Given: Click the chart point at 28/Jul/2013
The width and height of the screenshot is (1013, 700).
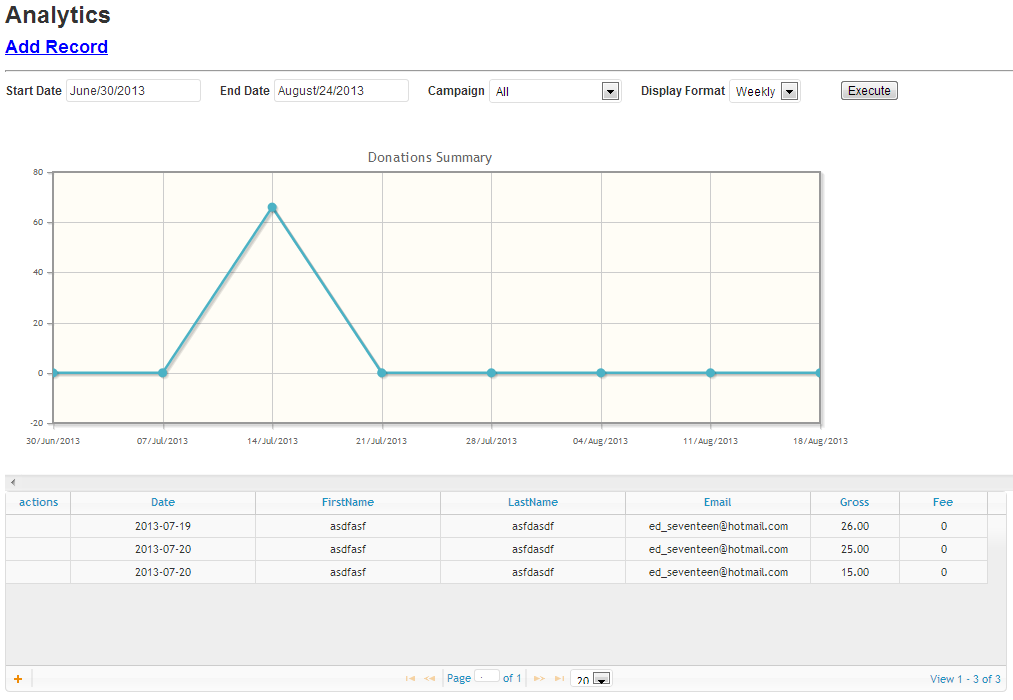Looking at the screenshot, I should pos(492,373).
